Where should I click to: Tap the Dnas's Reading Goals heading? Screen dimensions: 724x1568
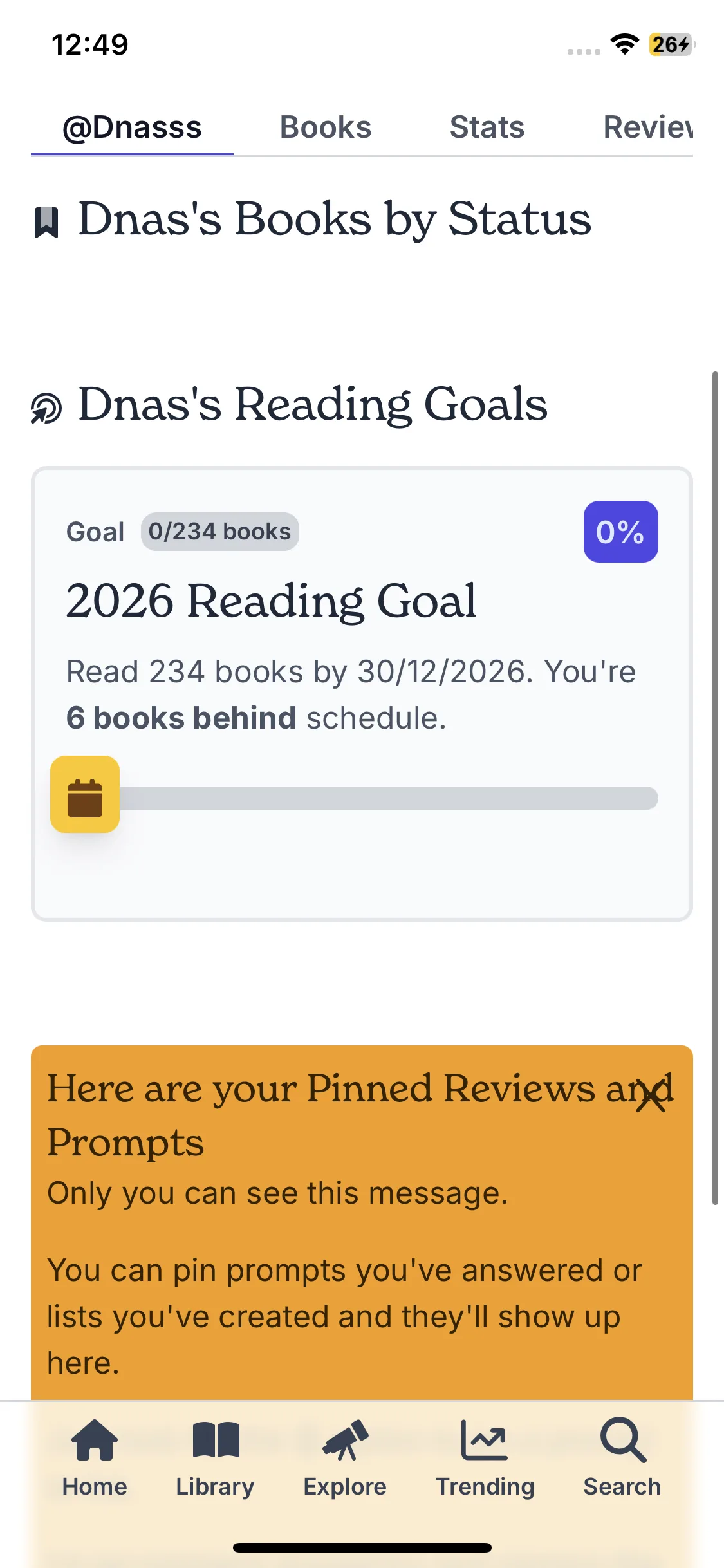pos(313,404)
